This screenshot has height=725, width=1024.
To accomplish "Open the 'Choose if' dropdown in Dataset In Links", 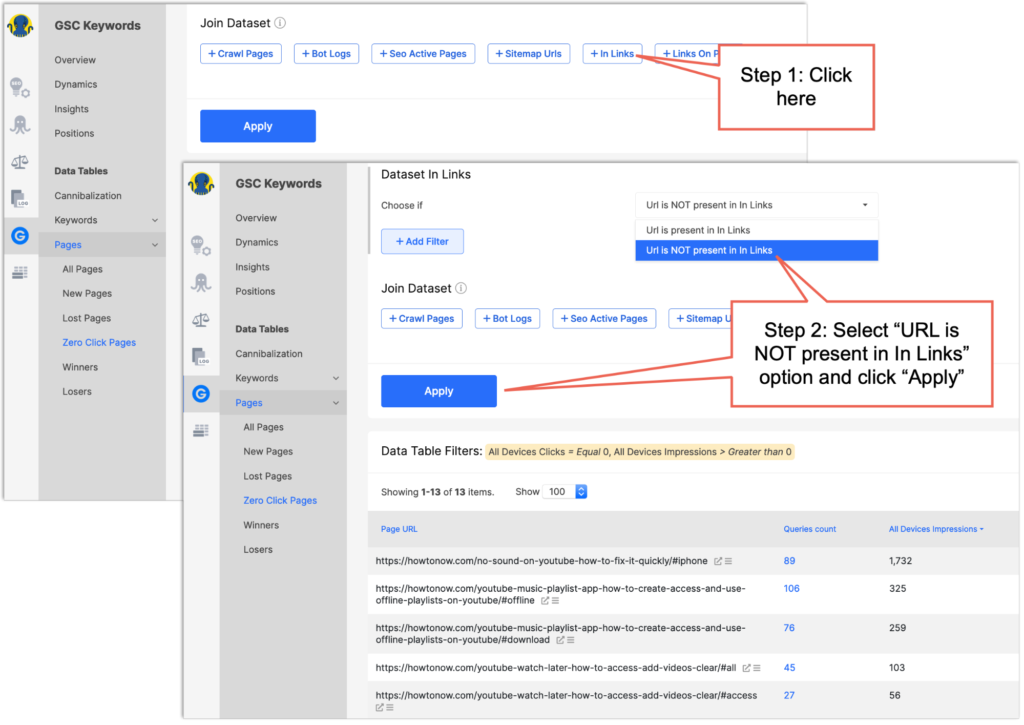I will click(756, 205).
